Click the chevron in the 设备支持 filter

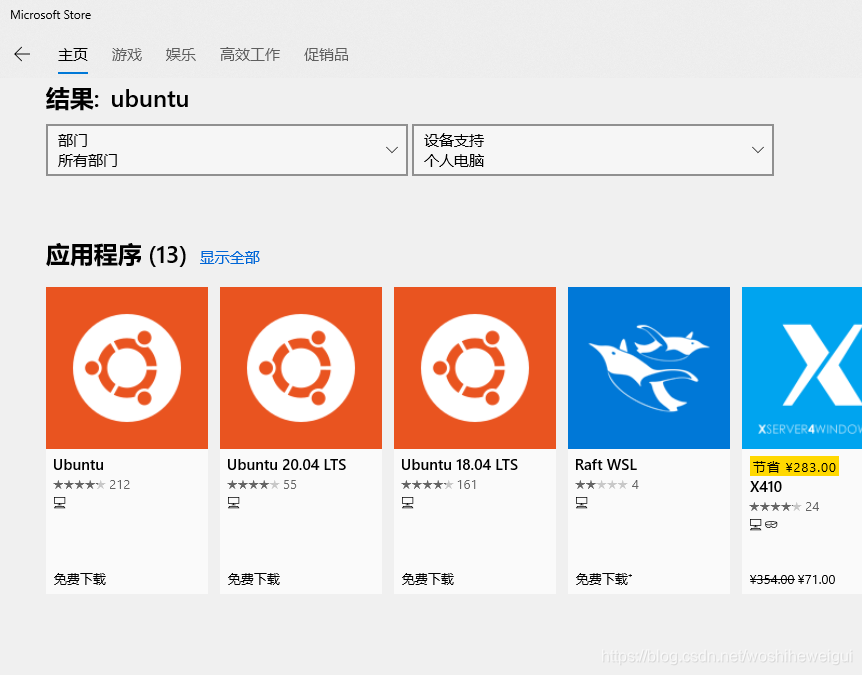(758, 150)
